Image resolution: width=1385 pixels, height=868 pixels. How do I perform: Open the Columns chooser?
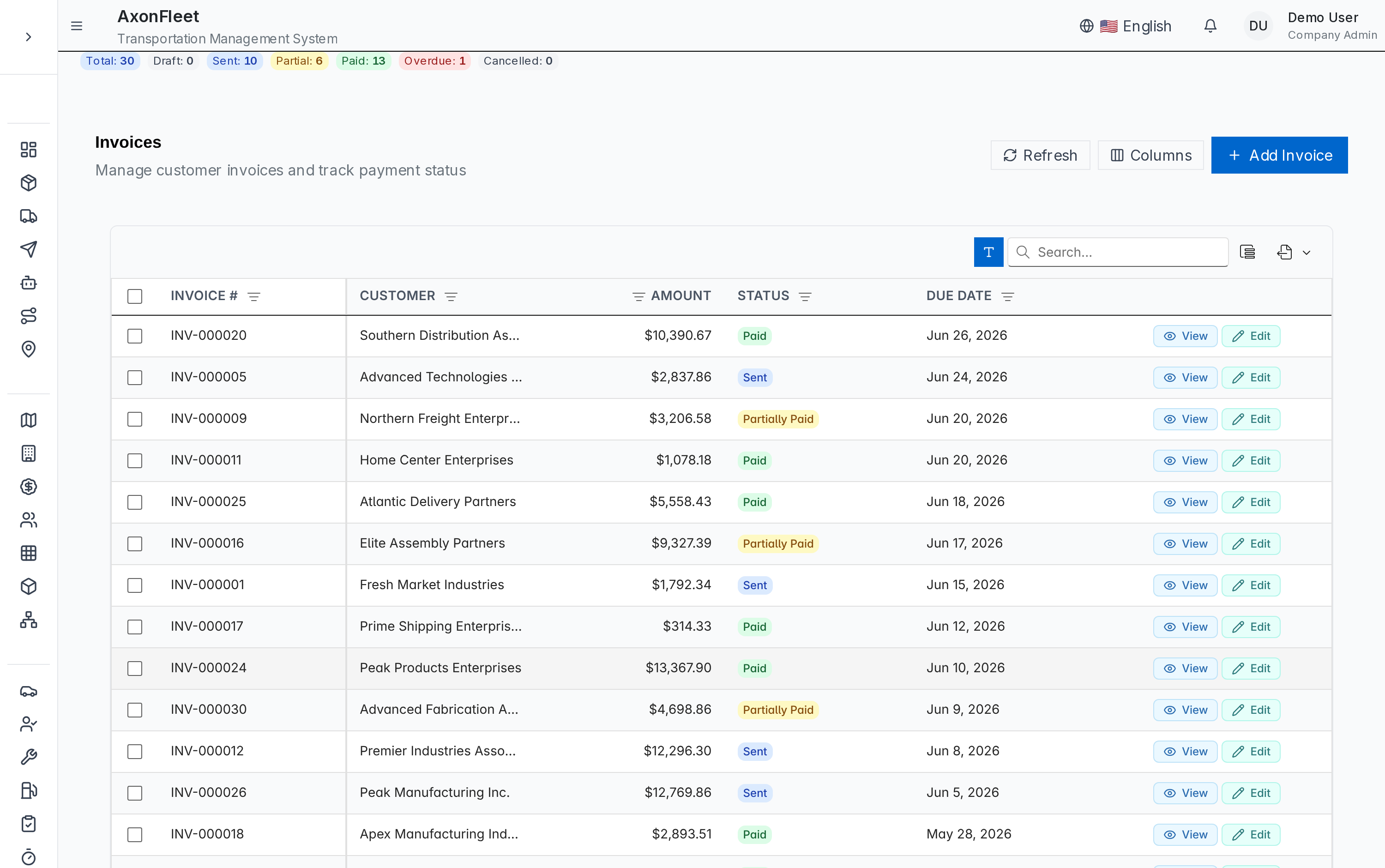coord(1150,156)
